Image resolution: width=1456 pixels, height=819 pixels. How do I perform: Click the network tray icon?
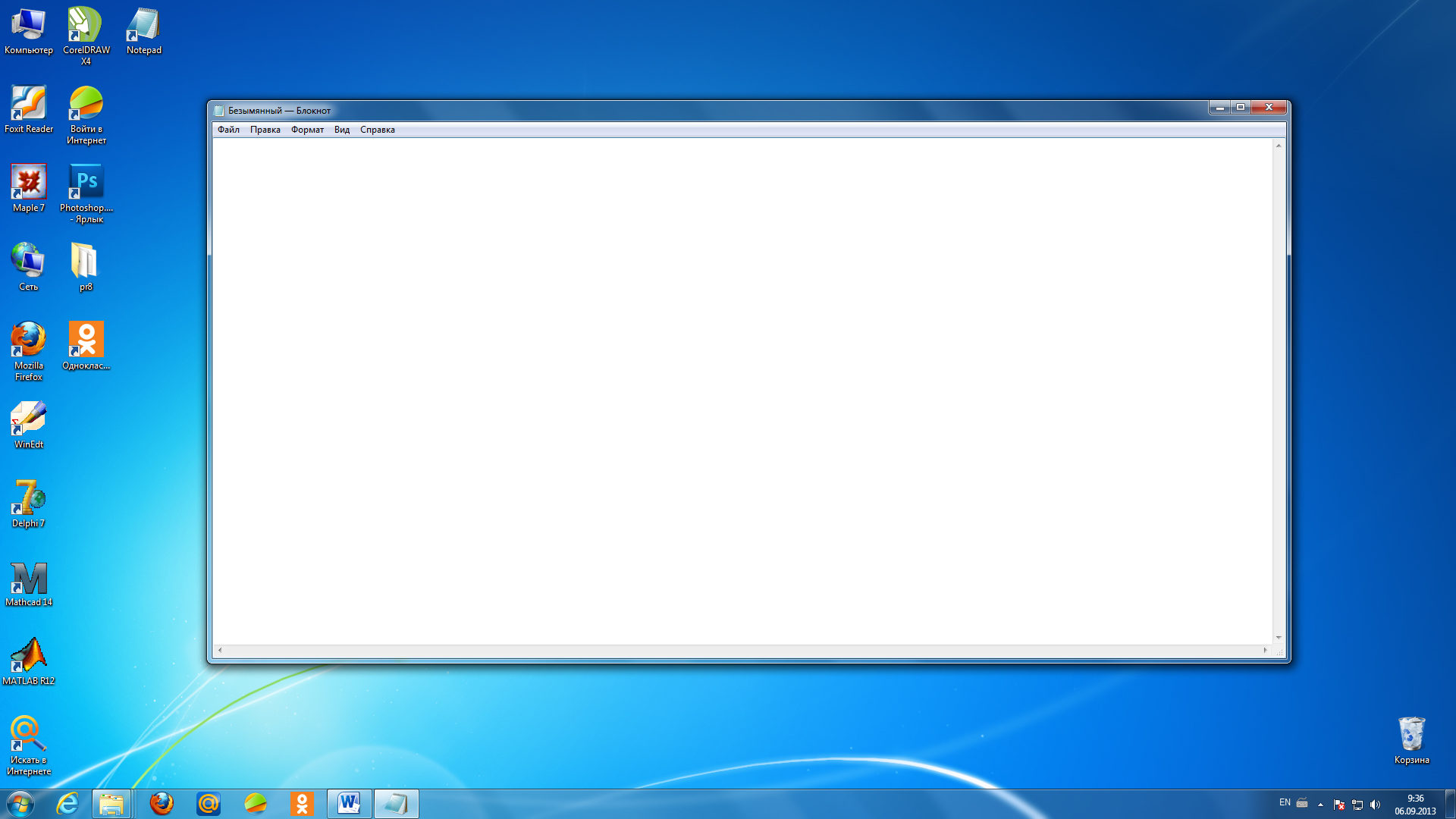coord(1357,805)
